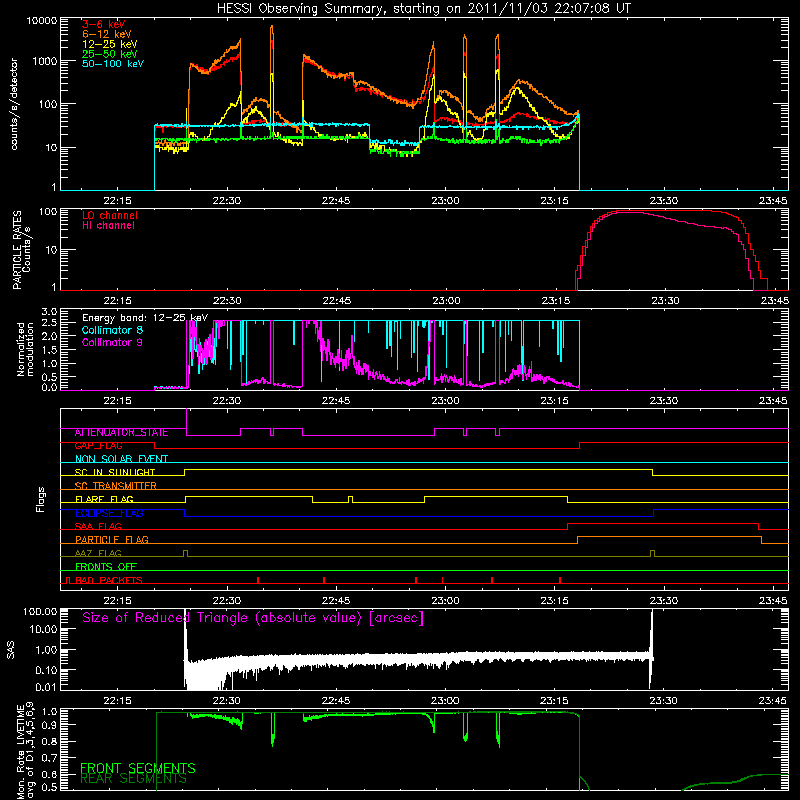The image size is (800, 800).
Task: Click the SC_IN_SUNLIGHT flag label
Action: [x=115, y=472]
